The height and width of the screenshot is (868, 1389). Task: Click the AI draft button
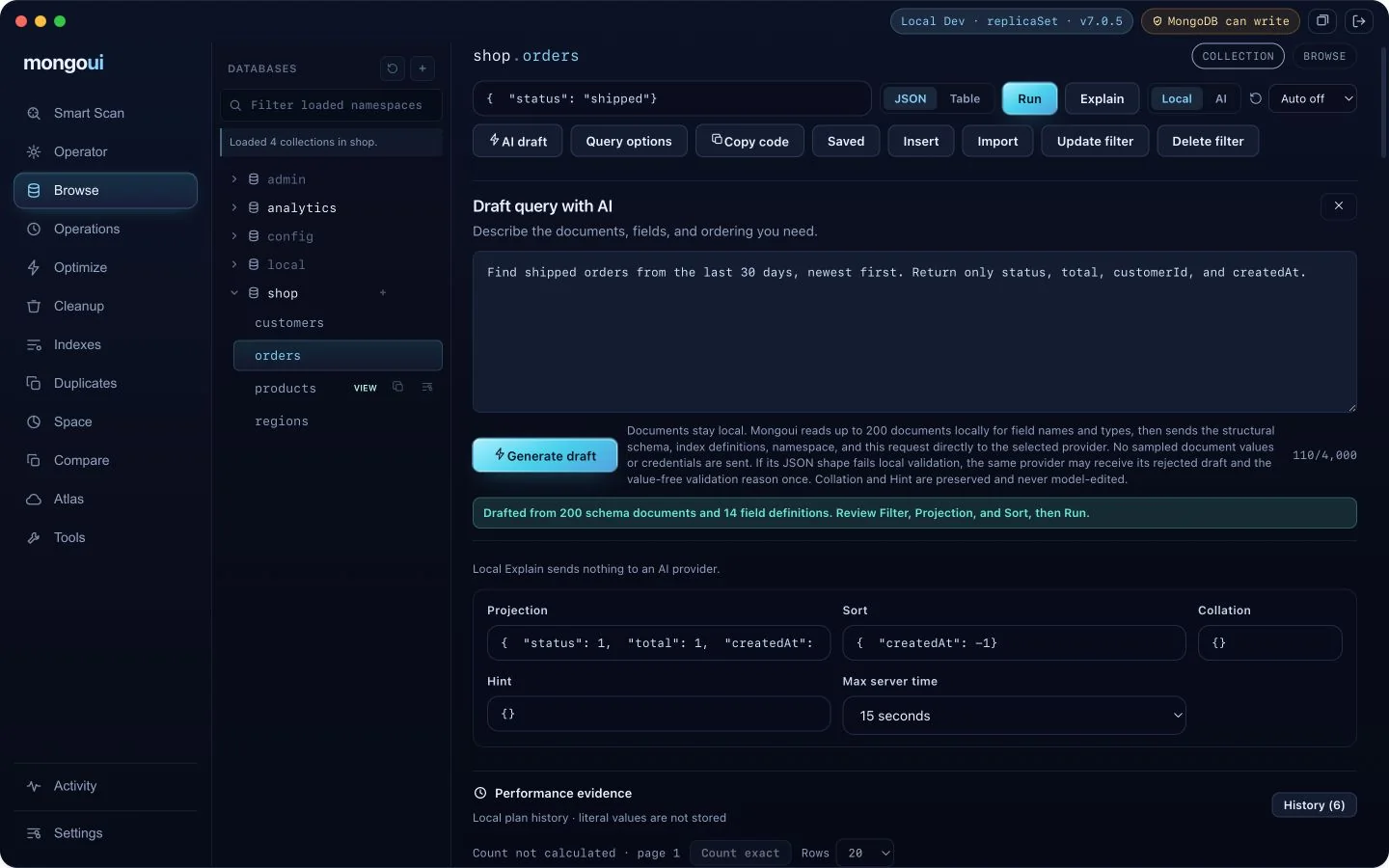(518, 141)
